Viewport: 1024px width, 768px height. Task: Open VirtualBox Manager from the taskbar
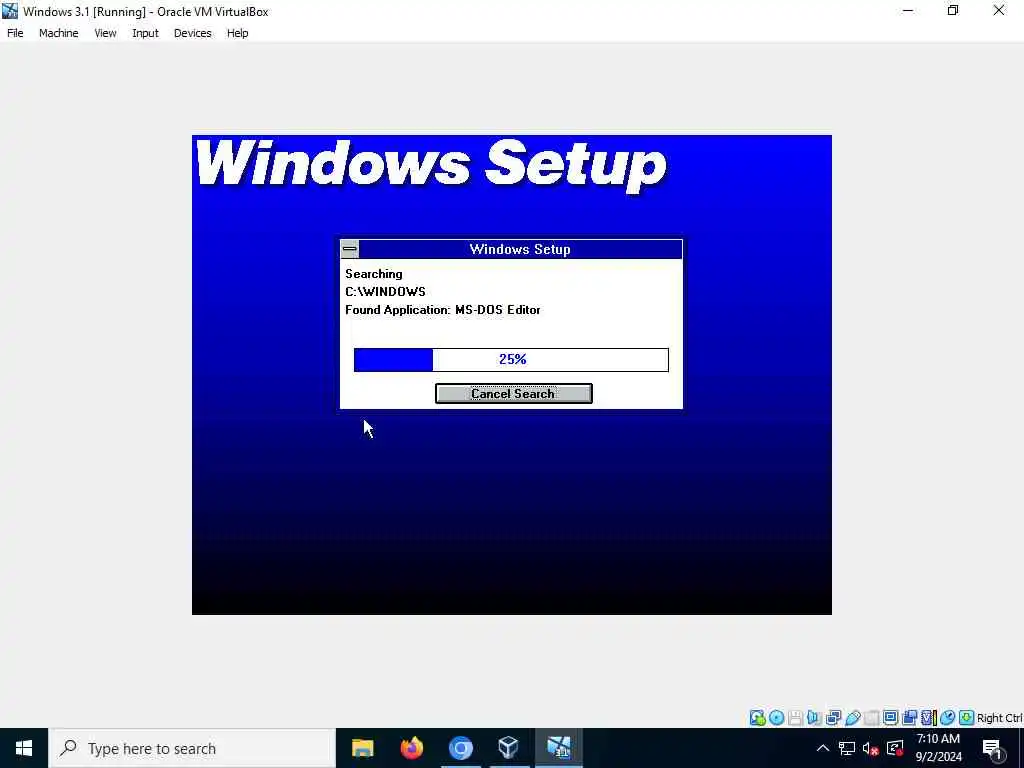click(x=509, y=748)
